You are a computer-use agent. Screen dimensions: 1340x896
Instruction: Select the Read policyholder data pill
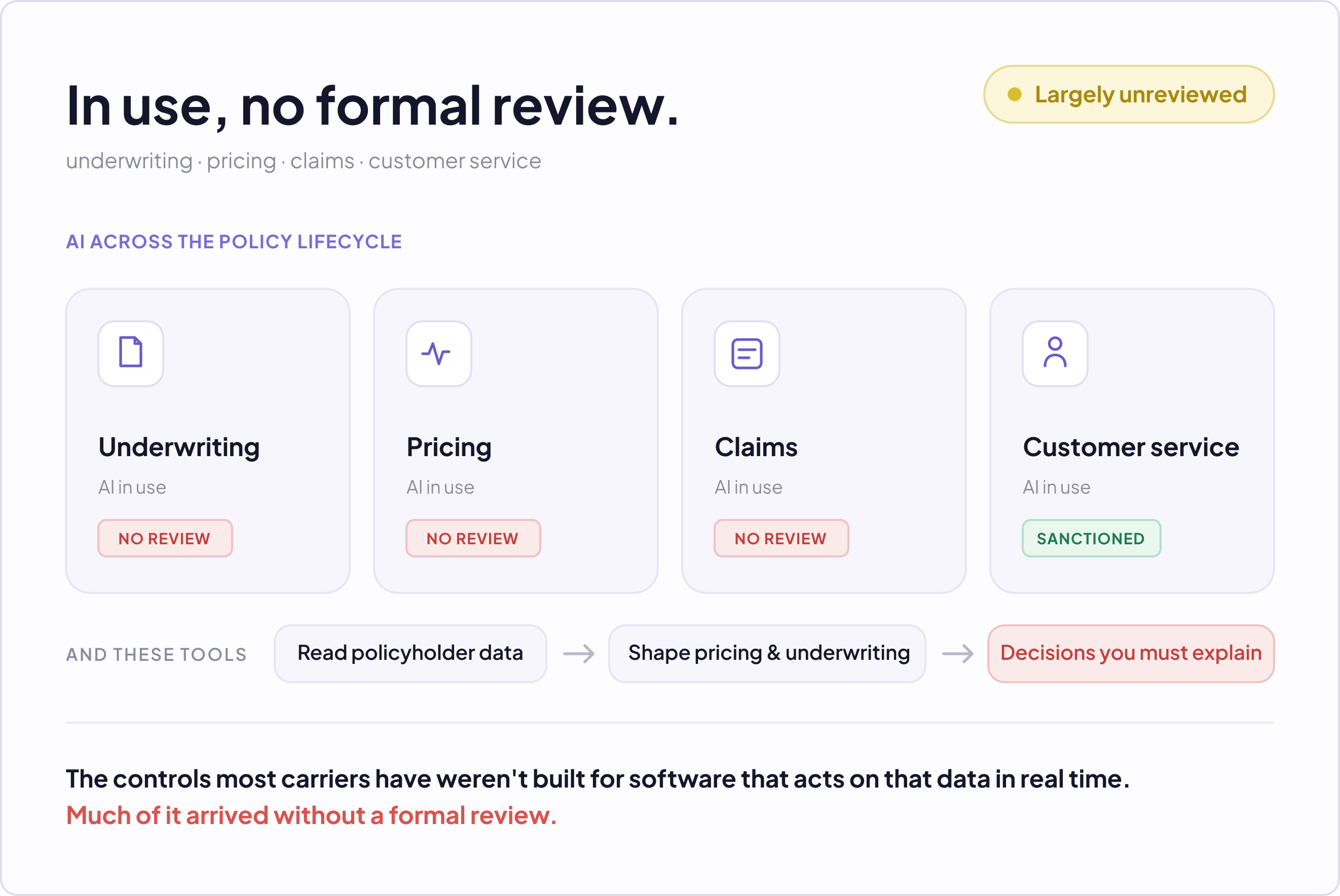point(411,653)
